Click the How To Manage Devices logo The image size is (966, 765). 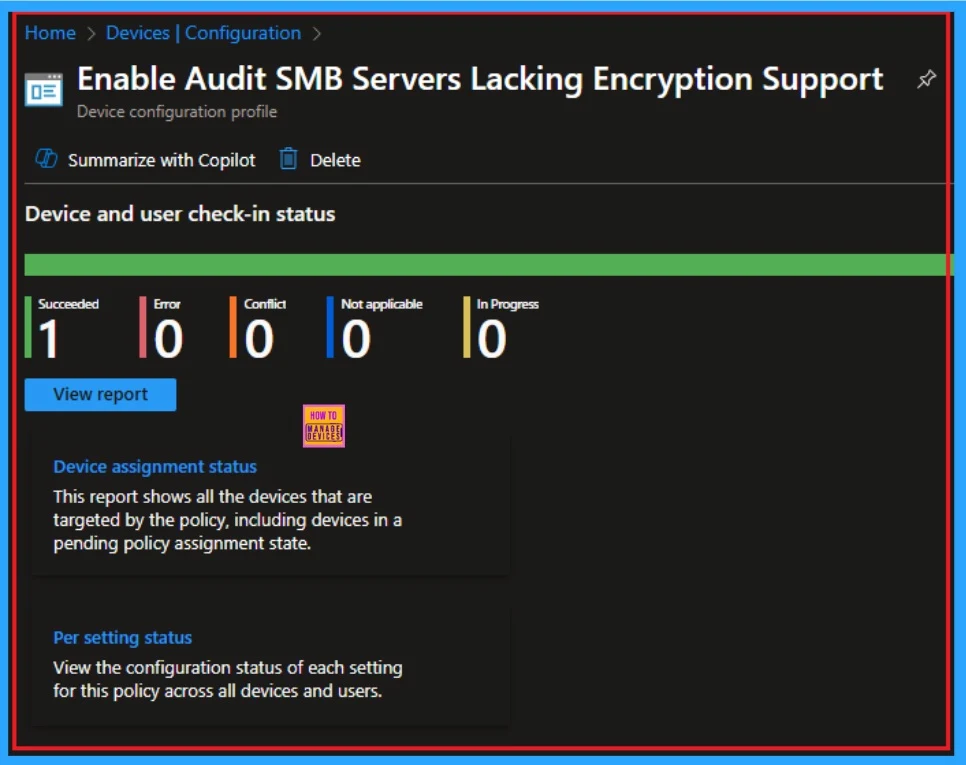(x=323, y=426)
